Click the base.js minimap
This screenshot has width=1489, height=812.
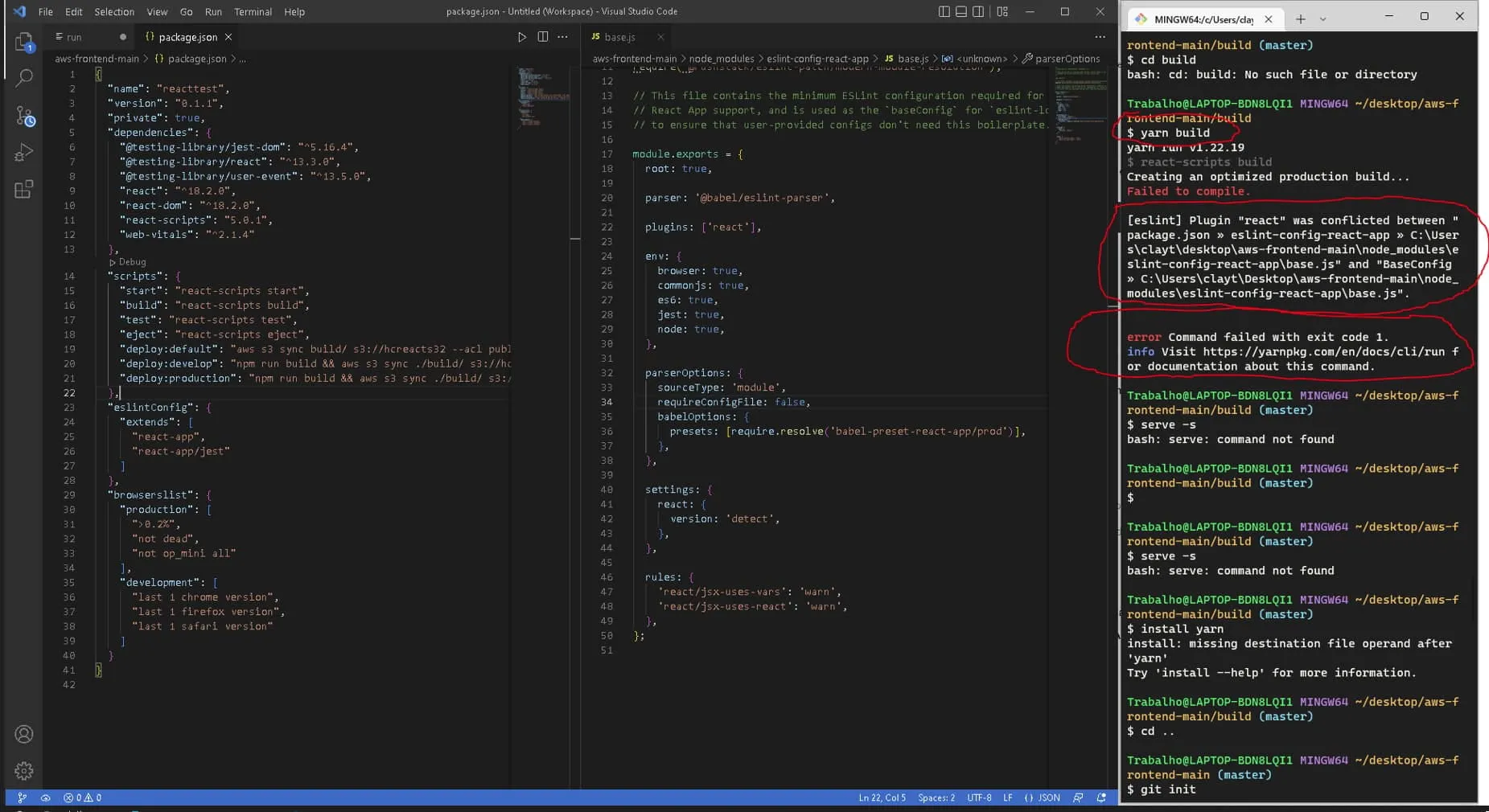[1080, 105]
